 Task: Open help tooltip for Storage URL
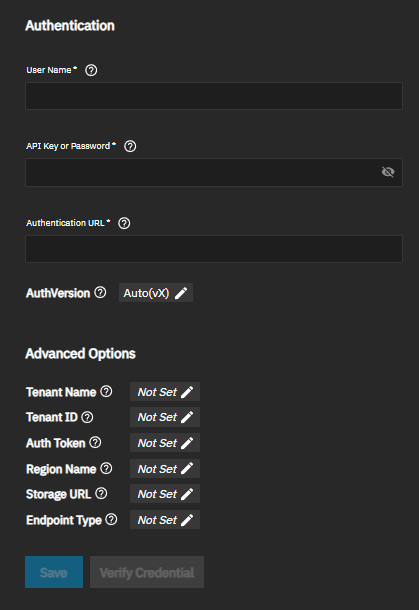[x=101, y=494]
